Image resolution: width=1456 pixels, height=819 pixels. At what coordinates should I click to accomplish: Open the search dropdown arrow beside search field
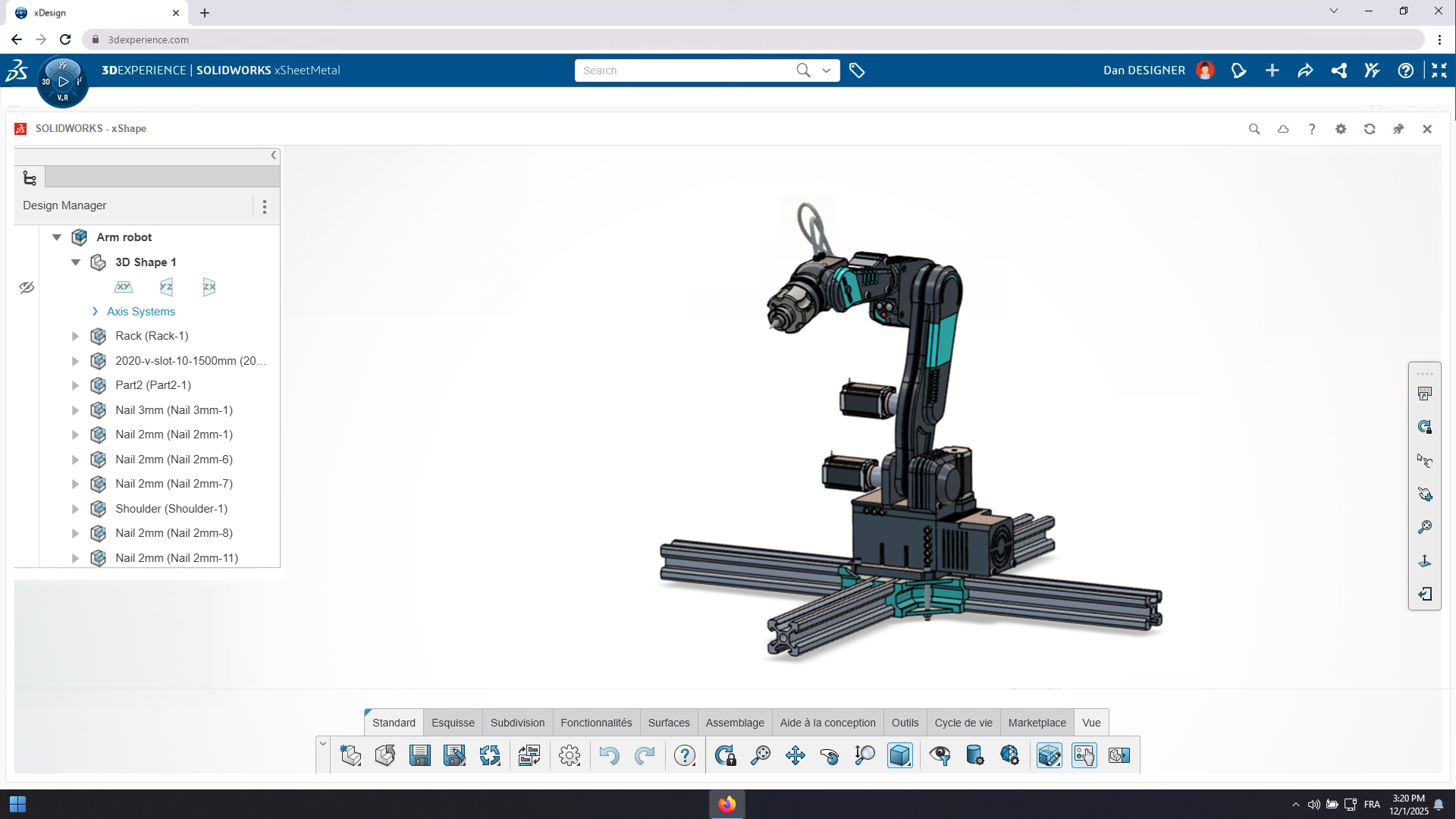(827, 70)
